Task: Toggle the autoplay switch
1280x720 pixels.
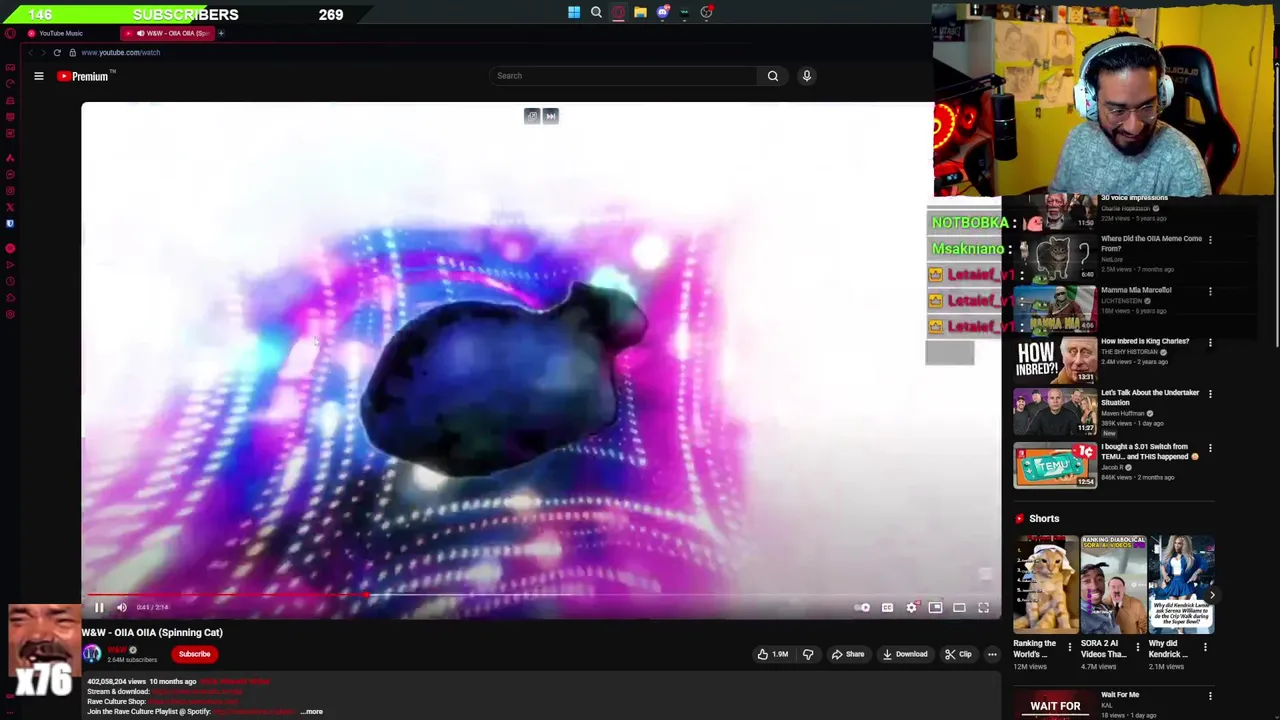Action: tap(863, 607)
